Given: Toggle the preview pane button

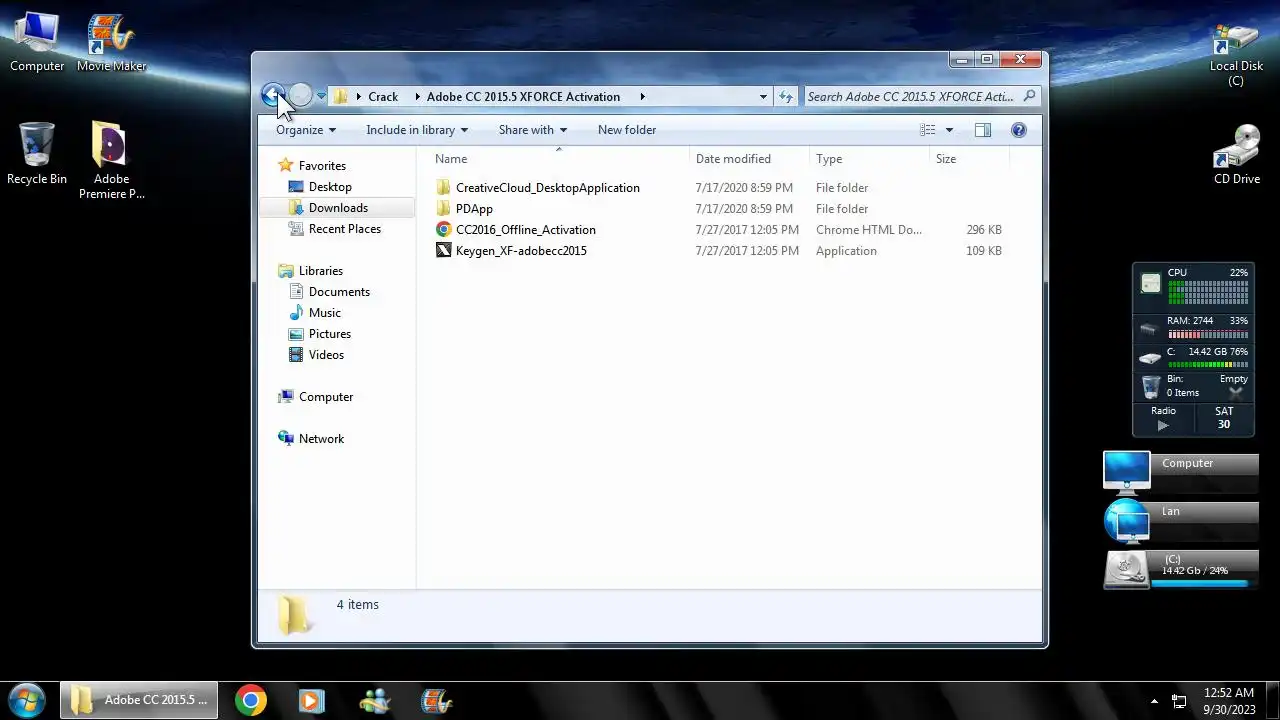Looking at the screenshot, I should 983,130.
